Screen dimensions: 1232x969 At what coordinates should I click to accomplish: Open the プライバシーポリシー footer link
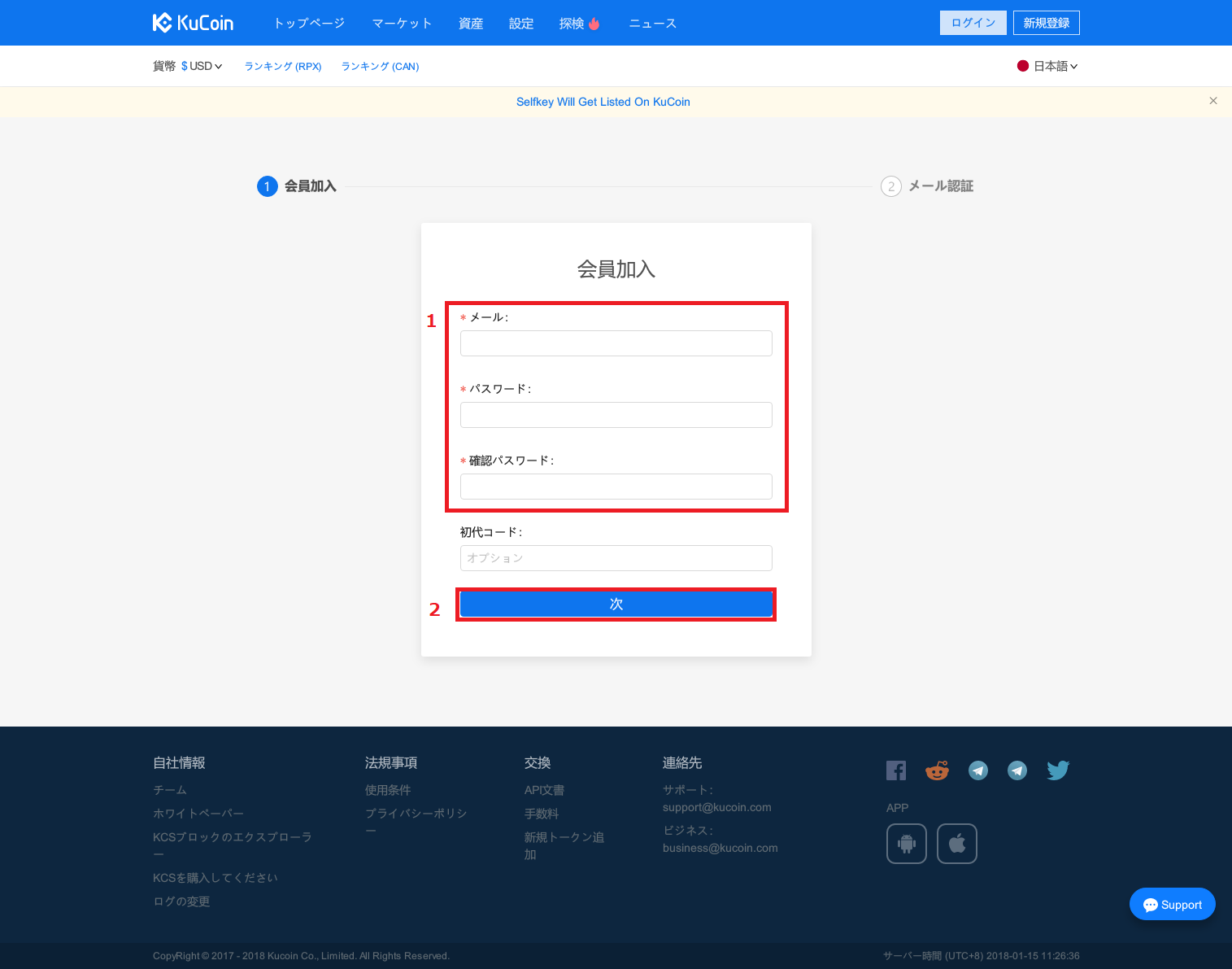click(x=416, y=822)
